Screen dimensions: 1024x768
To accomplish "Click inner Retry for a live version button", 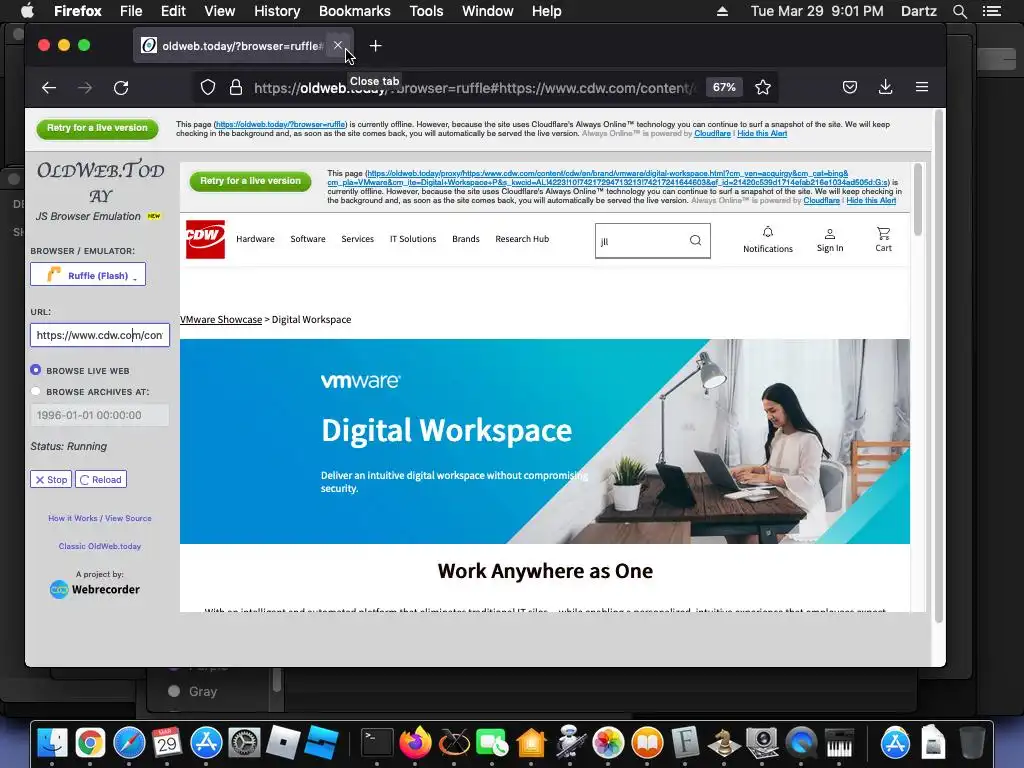I will click(250, 181).
